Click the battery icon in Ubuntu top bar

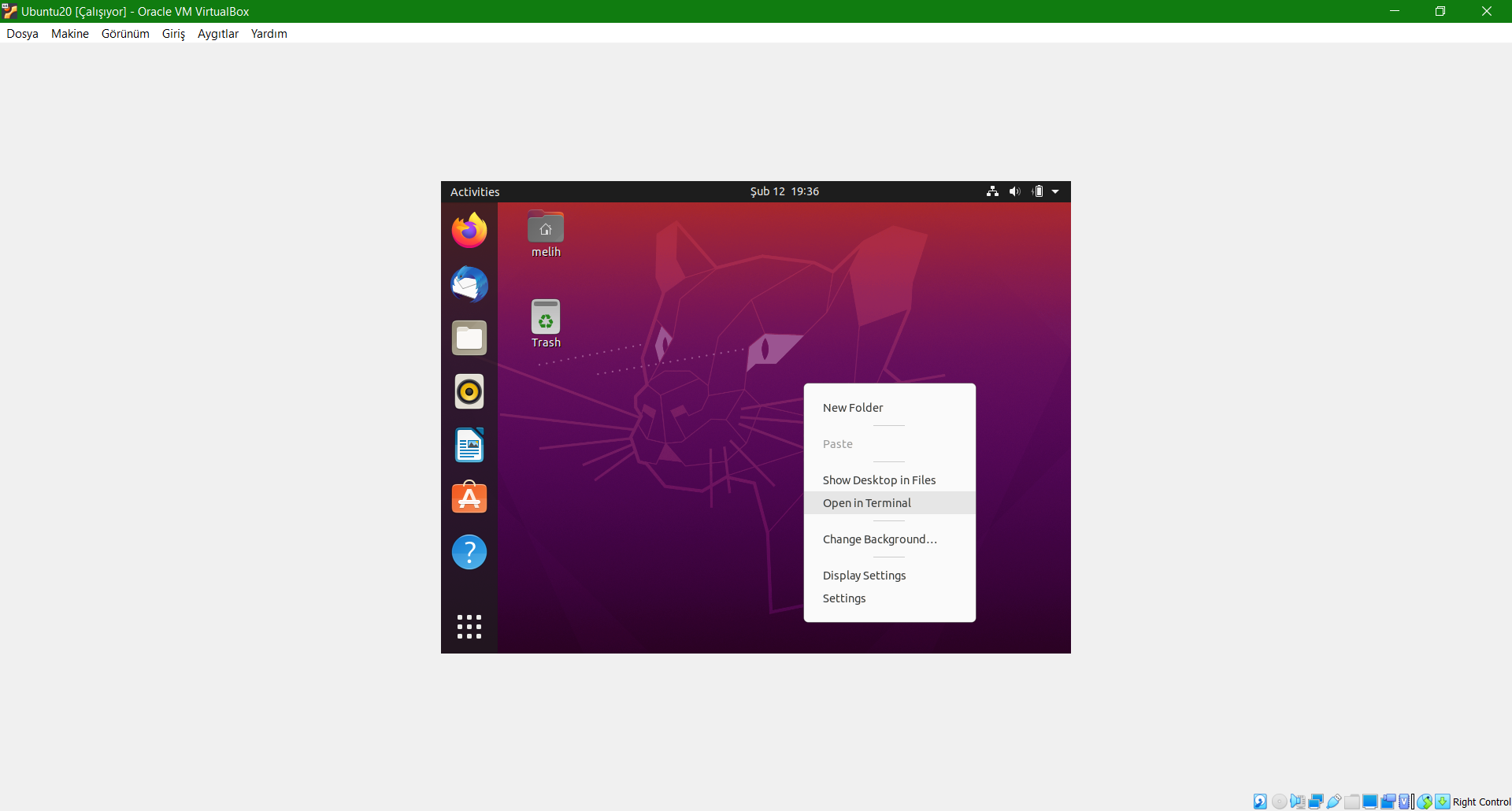(x=1038, y=191)
